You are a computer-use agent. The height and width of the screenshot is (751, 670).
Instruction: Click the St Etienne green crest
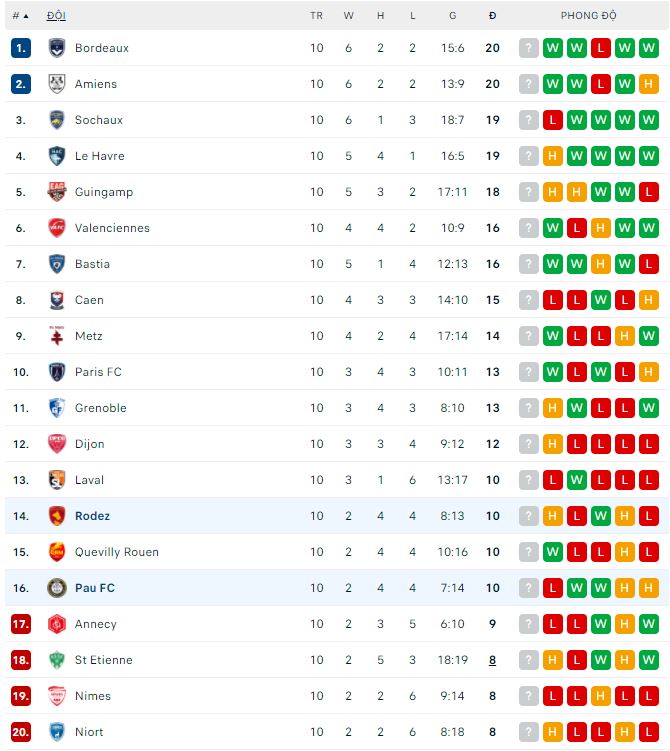[x=57, y=660]
